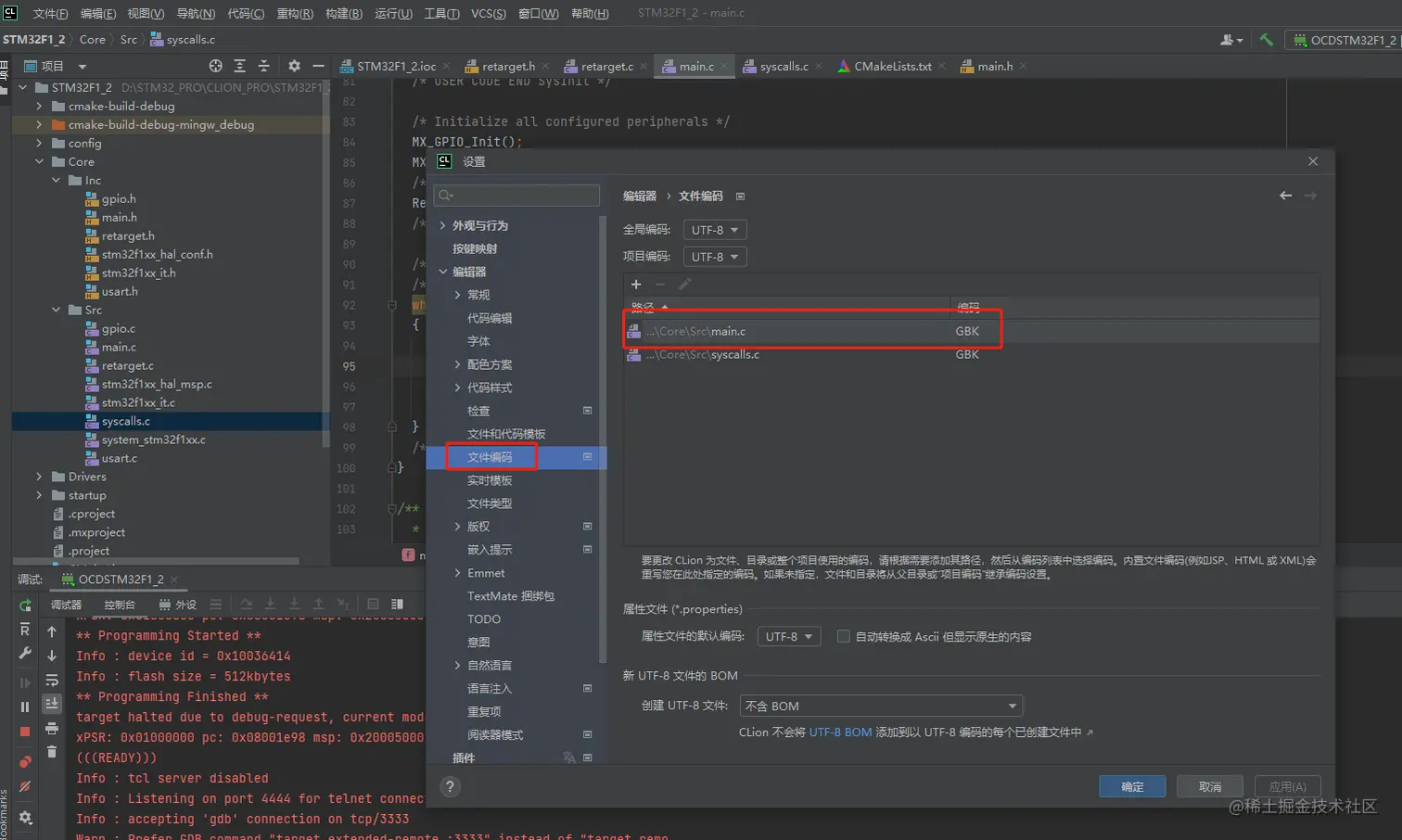1402x840 pixels.
Task: Toggle soft-wrap in the debug console
Action: [52, 680]
